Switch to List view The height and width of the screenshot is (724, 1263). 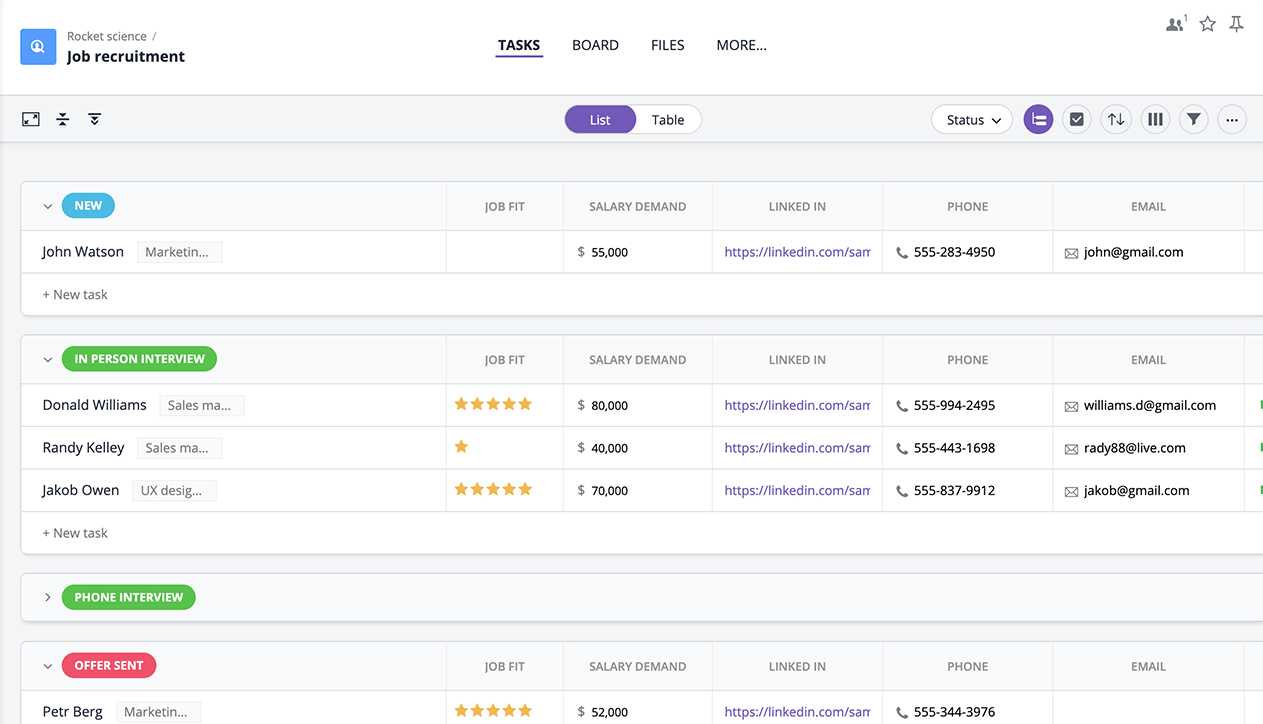click(x=600, y=120)
